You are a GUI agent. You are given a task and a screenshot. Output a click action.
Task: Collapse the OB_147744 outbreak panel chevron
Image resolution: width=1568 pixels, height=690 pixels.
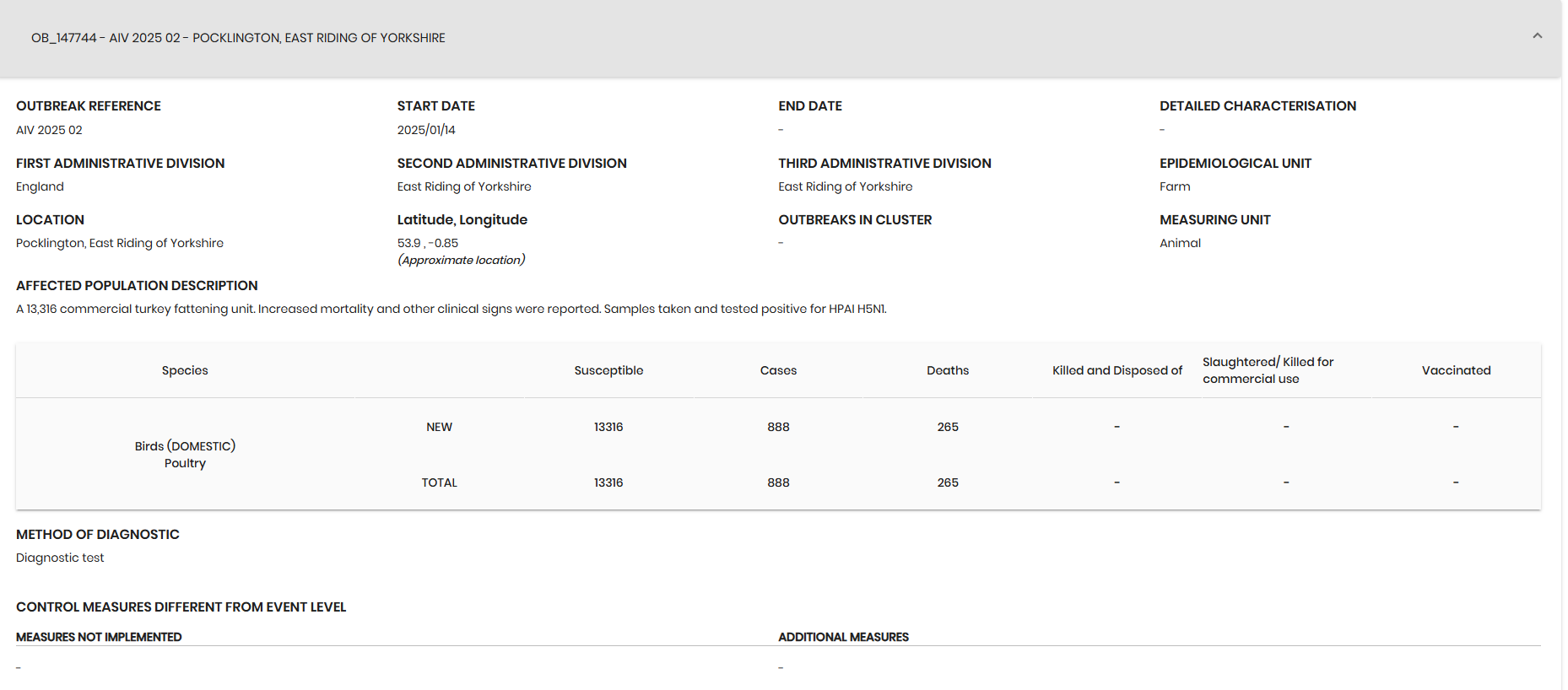pyautogui.click(x=1537, y=36)
